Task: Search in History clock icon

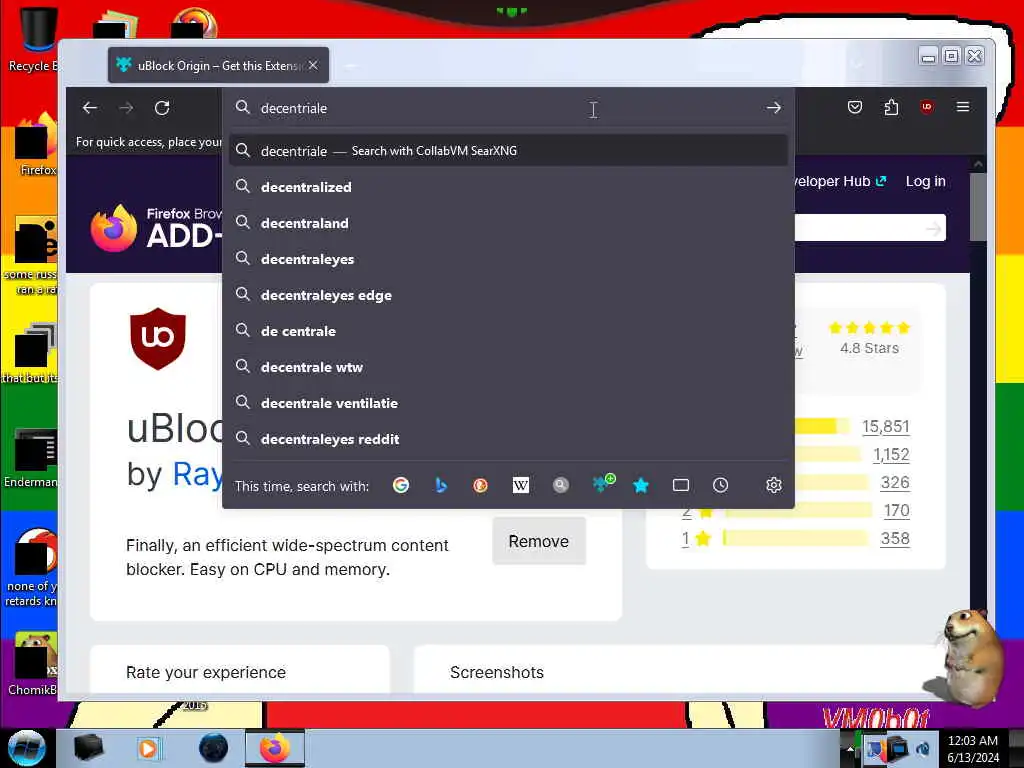Action: pyautogui.click(x=720, y=485)
